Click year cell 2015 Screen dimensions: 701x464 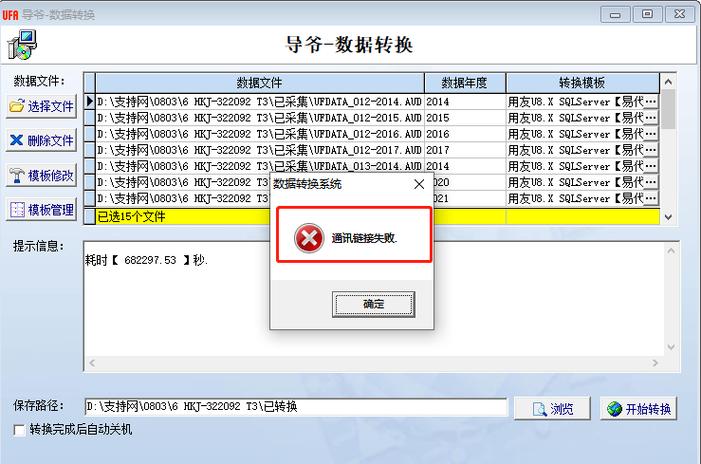465,118
